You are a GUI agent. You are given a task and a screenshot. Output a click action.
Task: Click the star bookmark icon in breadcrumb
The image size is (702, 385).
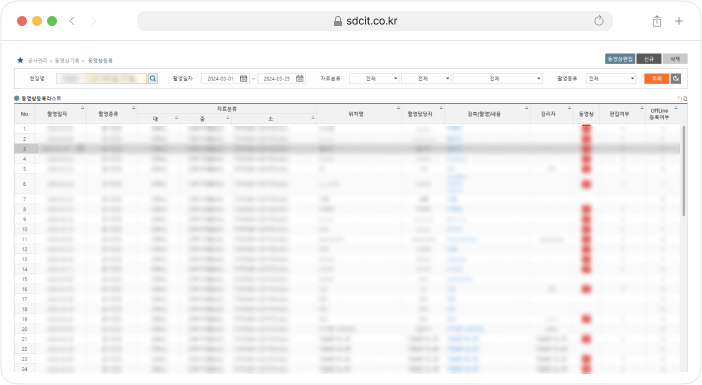[x=20, y=60]
